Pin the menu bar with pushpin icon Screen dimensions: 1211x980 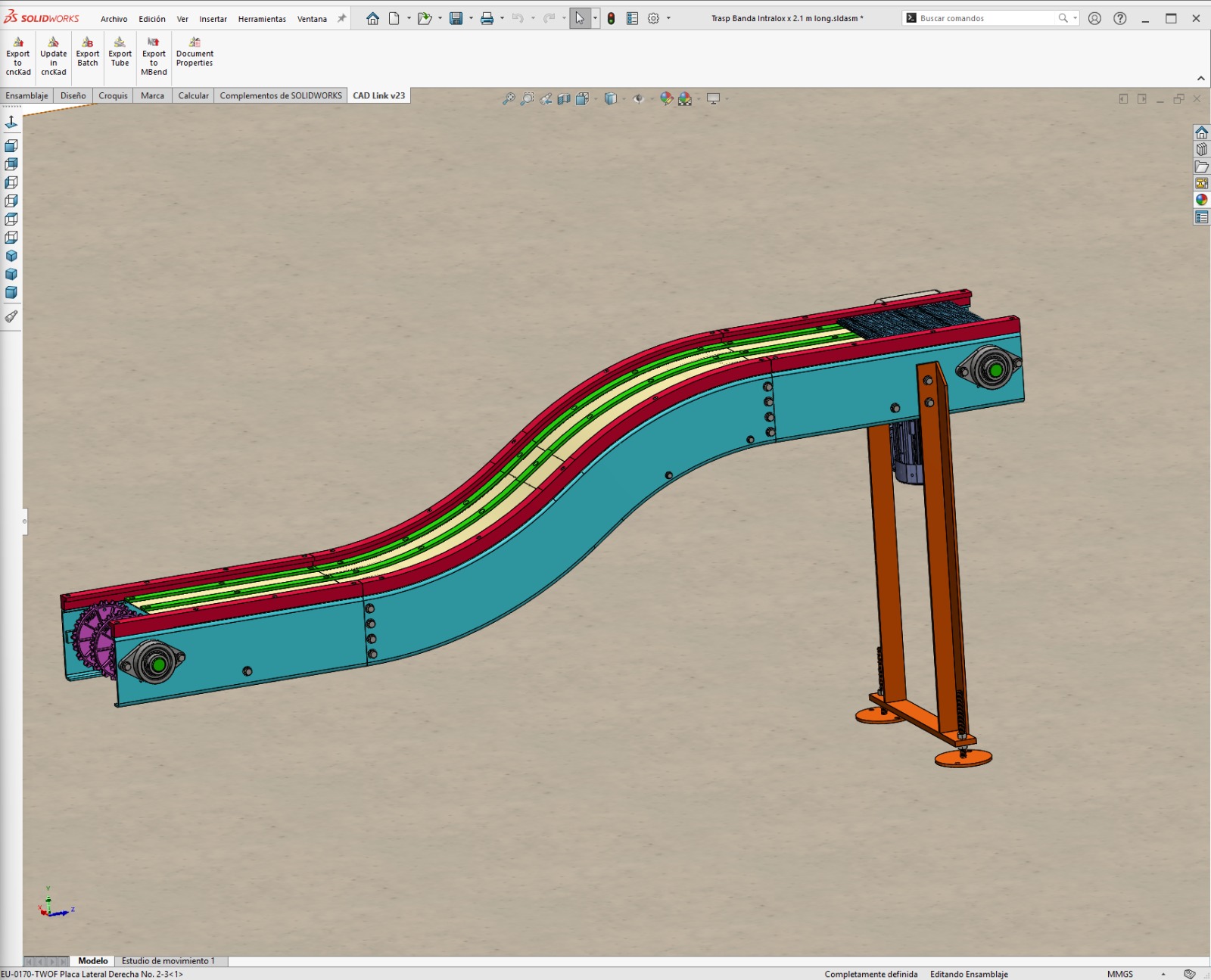(x=341, y=18)
